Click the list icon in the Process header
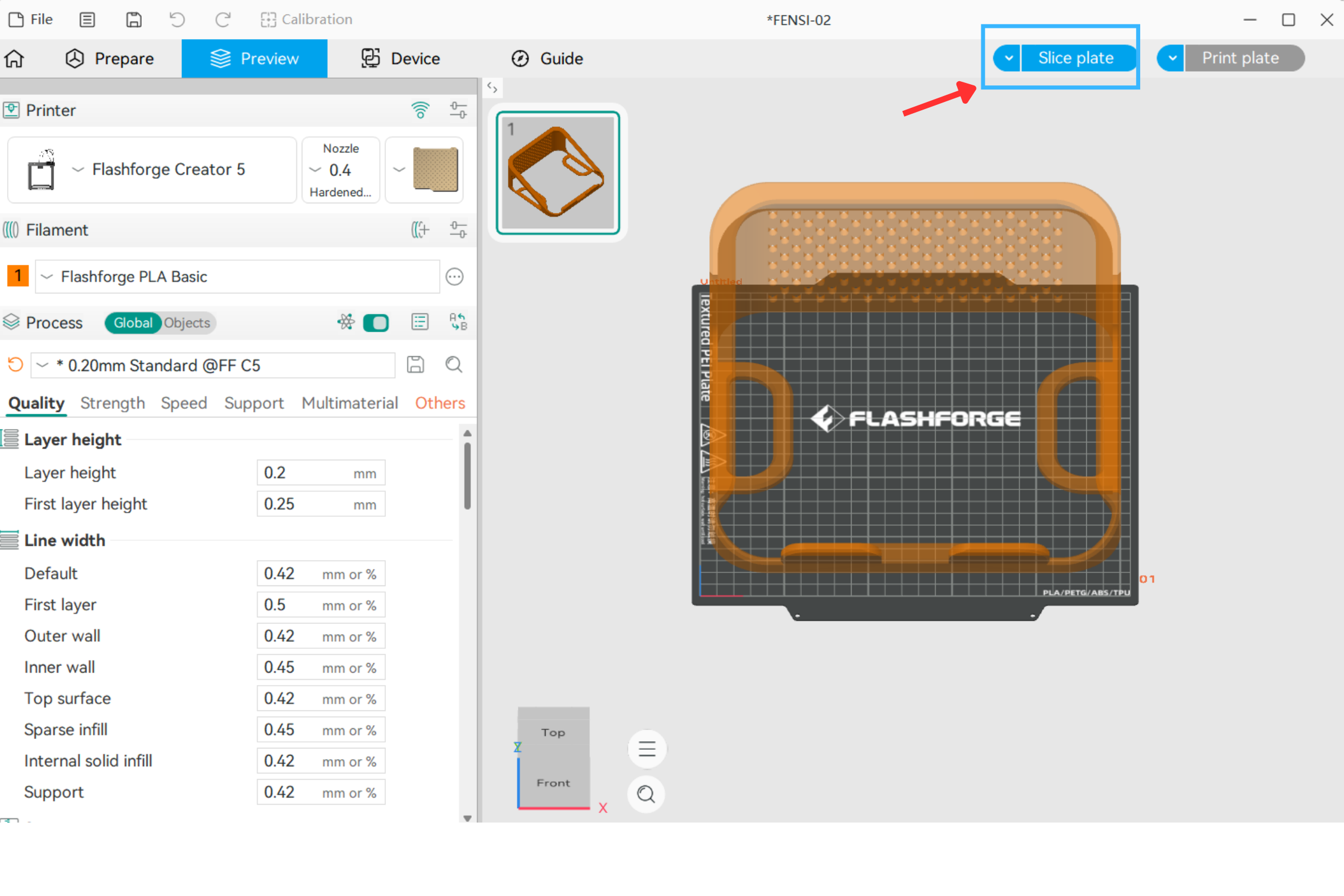Image resolution: width=1344 pixels, height=896 pixels. 420,322
